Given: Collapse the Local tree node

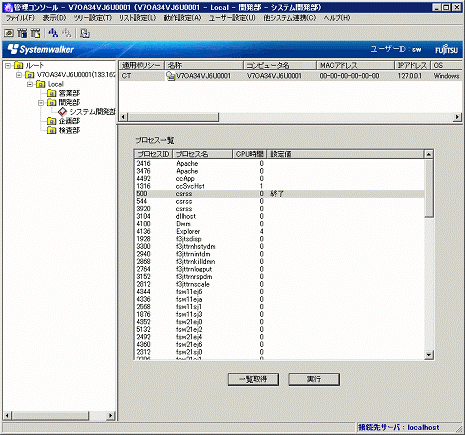Looking at the screenshot, I should click(x=30, y=84).
